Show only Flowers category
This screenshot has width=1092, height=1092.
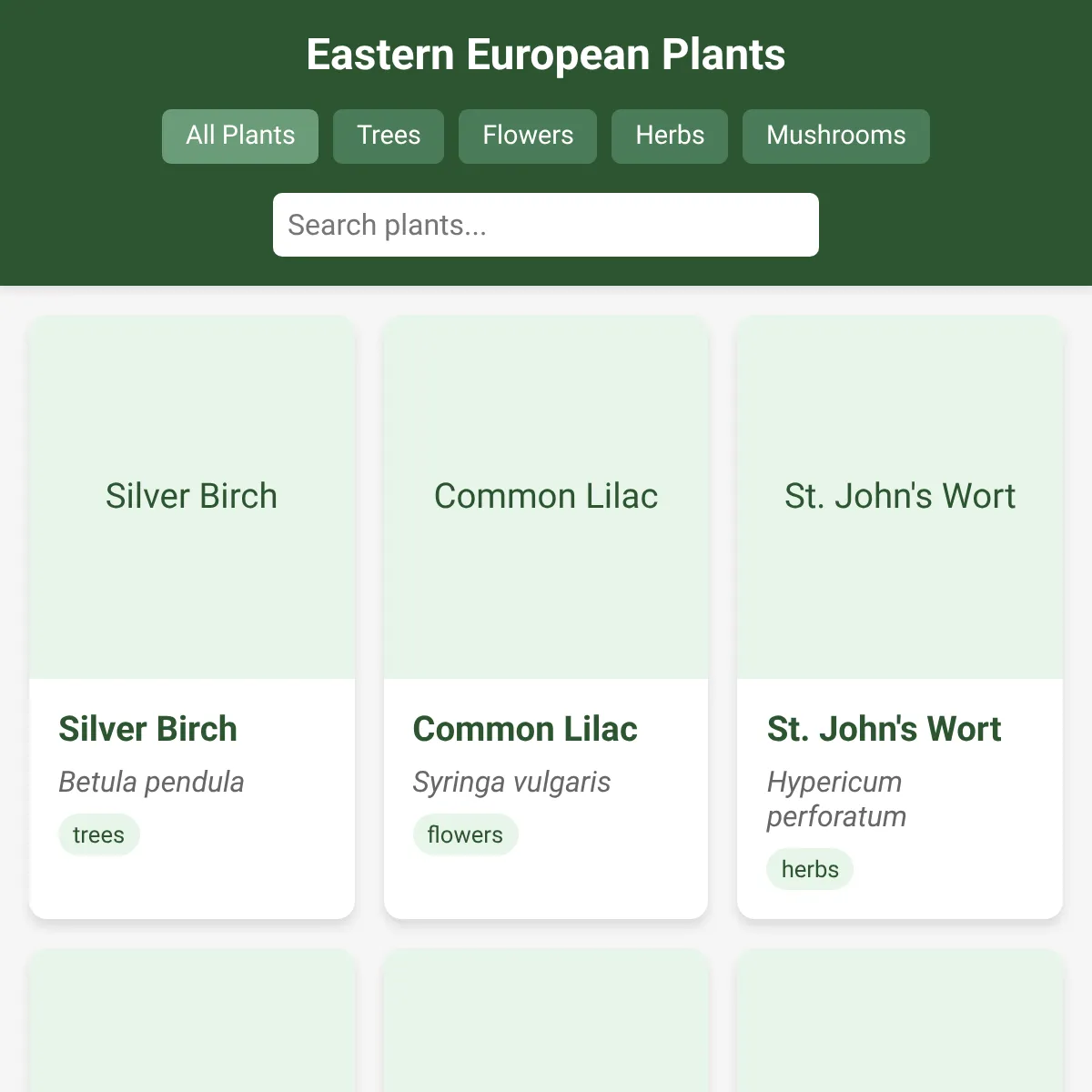tap(528, 136)
